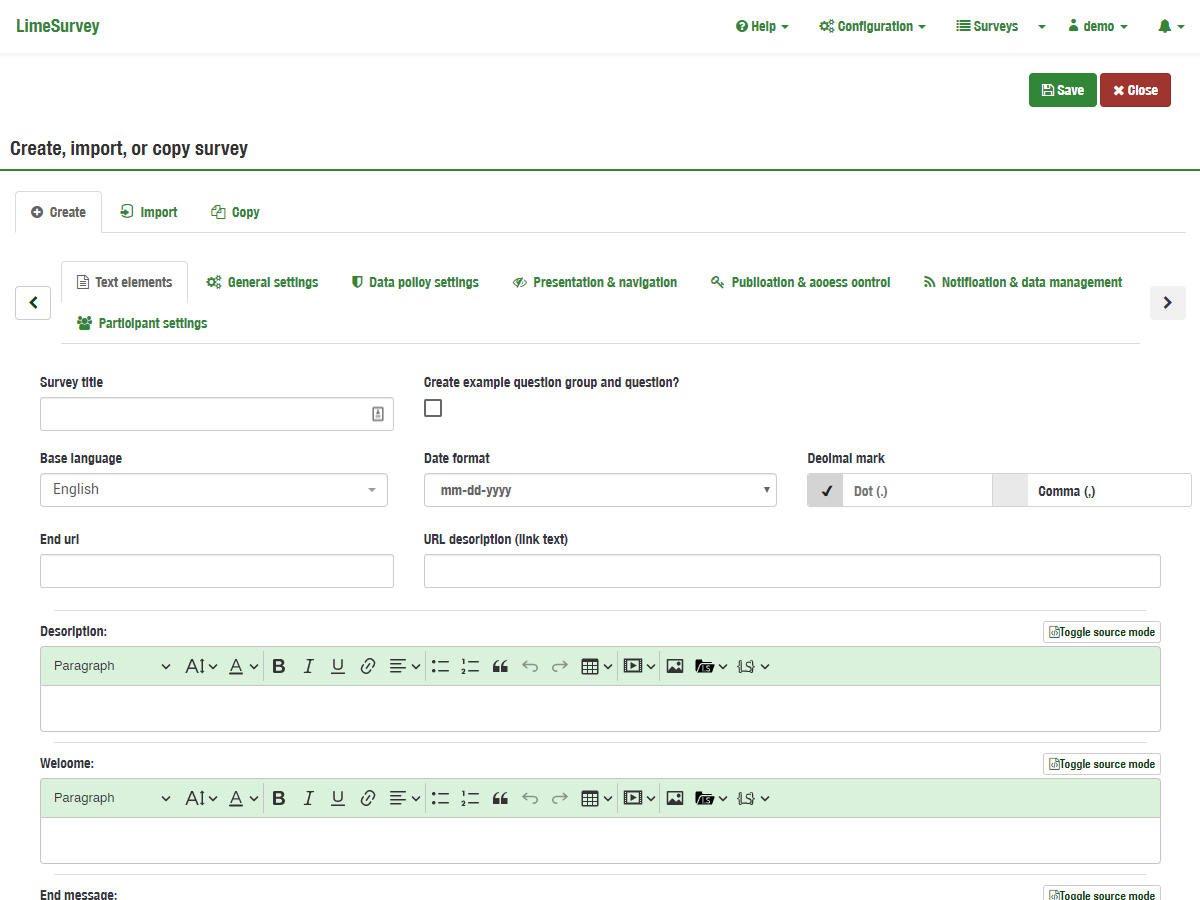Screen dimensions: 1200x900
Task: Open notifications bell icon
Action: coord(1165,27)
